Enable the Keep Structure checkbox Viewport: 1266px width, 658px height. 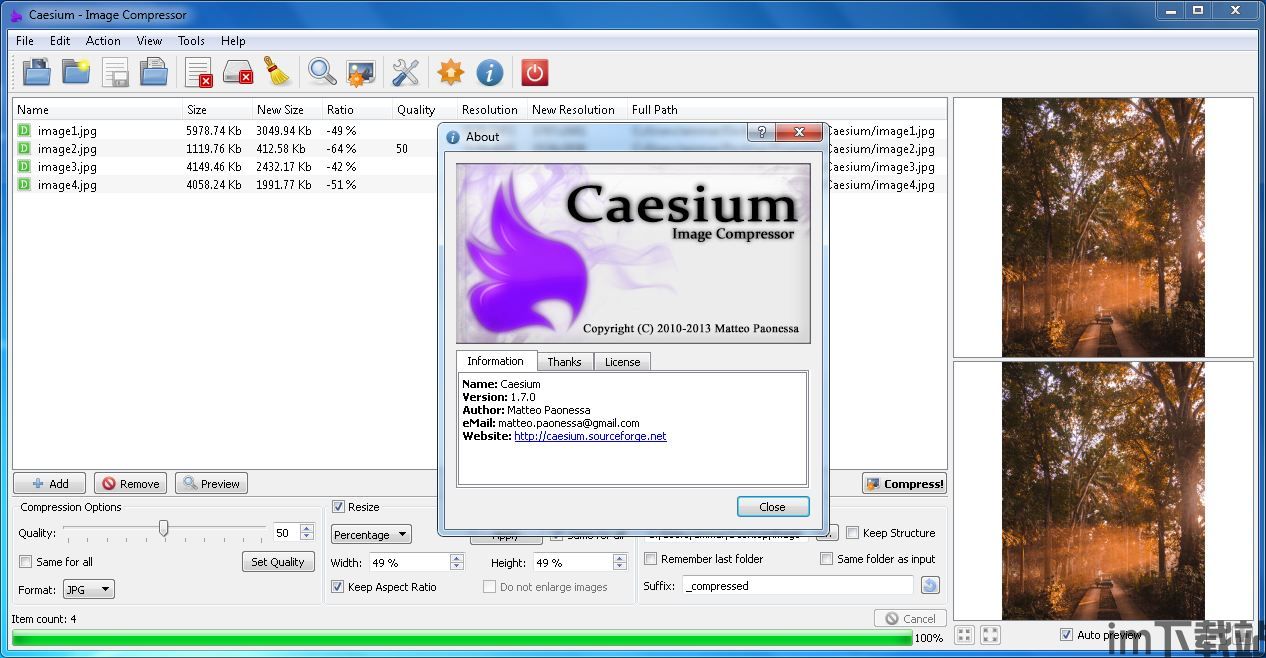point(853,533)
